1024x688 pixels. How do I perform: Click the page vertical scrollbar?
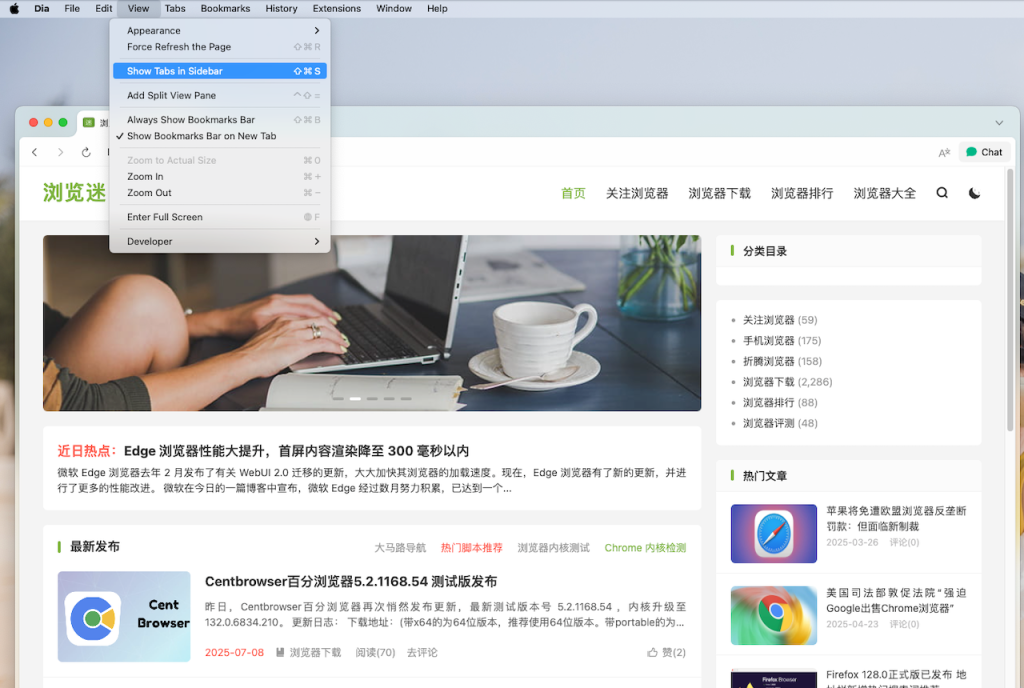click(x=1010, y=300)
